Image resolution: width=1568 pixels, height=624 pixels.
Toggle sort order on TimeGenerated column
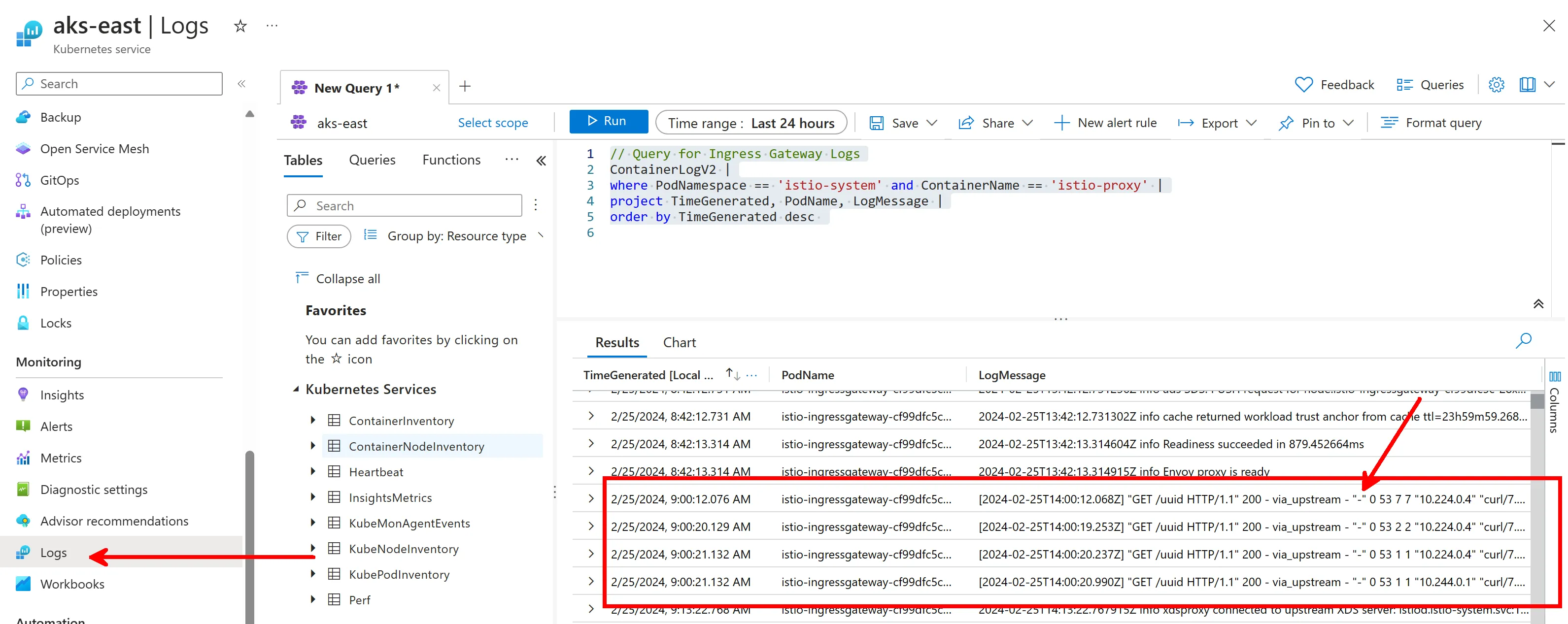click(733, 374)
